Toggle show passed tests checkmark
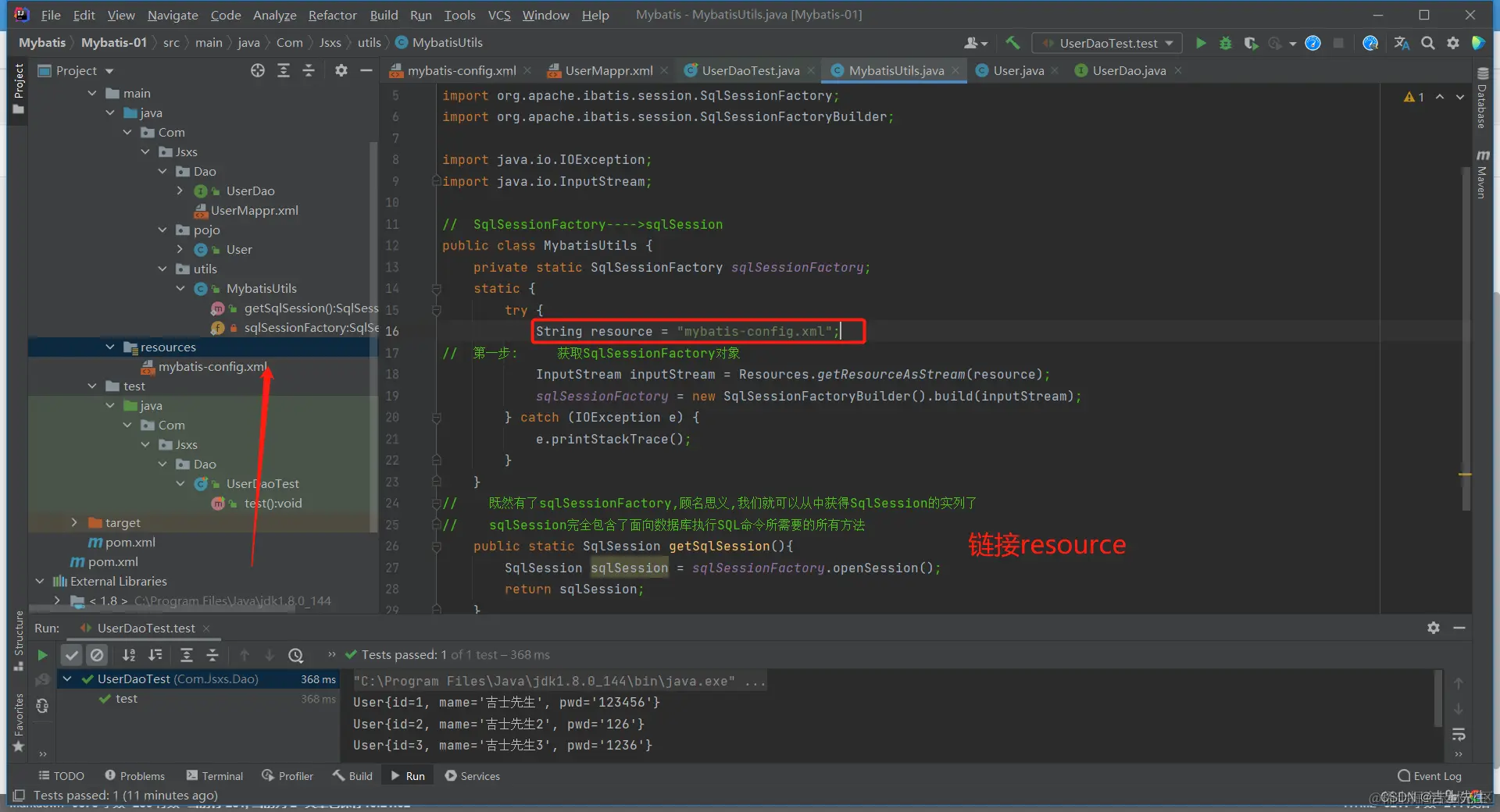Viewport: 1500px width, 812px height. [x=72, y=655]
